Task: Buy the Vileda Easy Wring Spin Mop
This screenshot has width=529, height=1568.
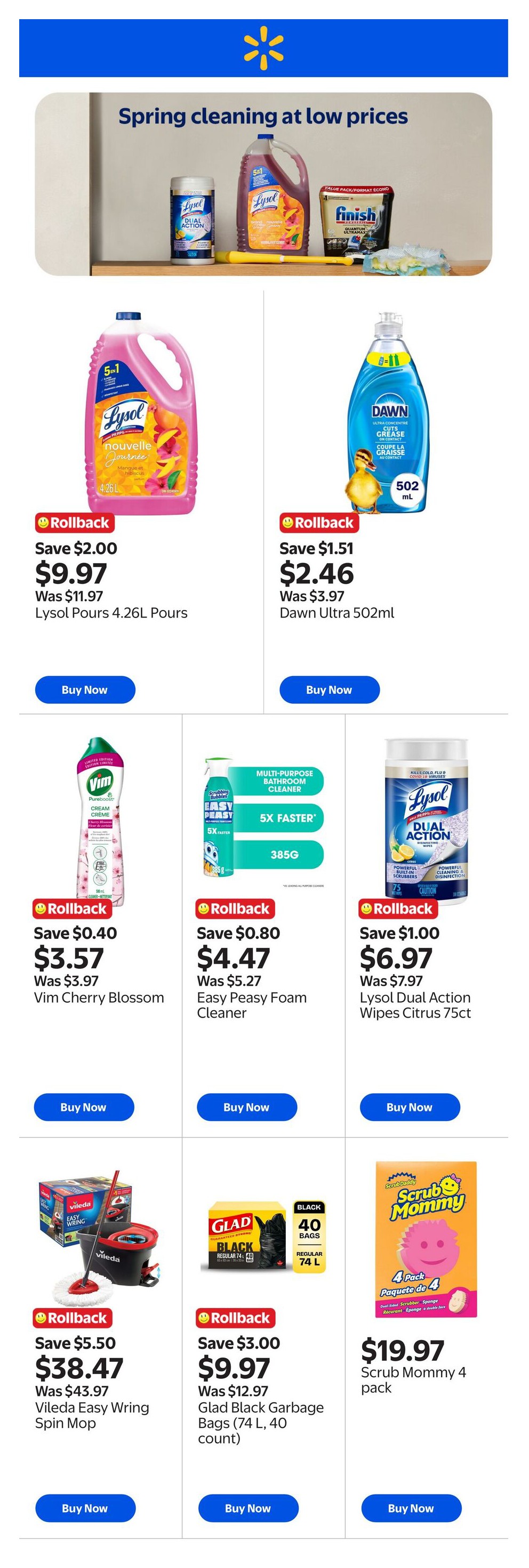Action: (85, 1508)
